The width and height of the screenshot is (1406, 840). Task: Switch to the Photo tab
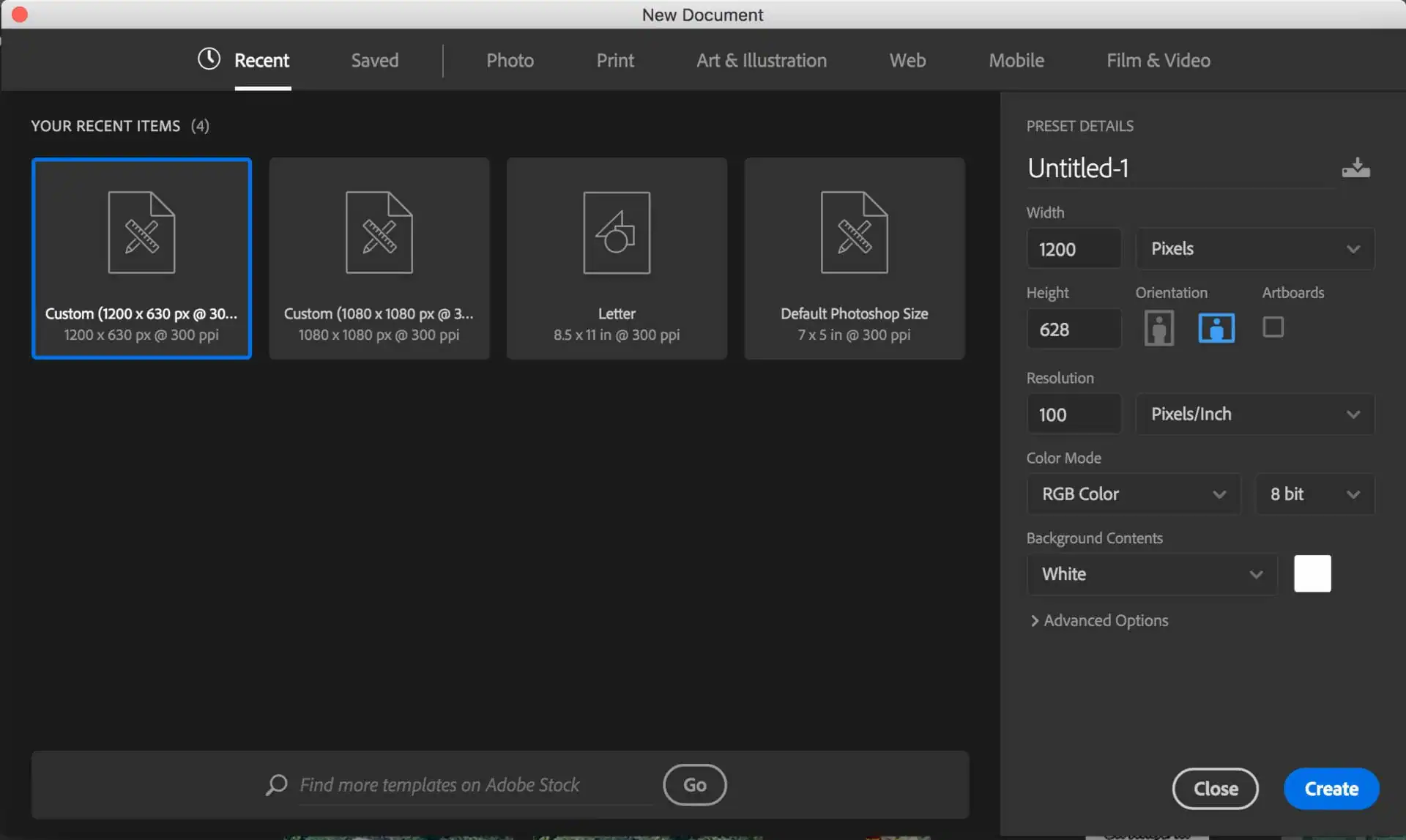pyautogui.click(x=510, y=60)
